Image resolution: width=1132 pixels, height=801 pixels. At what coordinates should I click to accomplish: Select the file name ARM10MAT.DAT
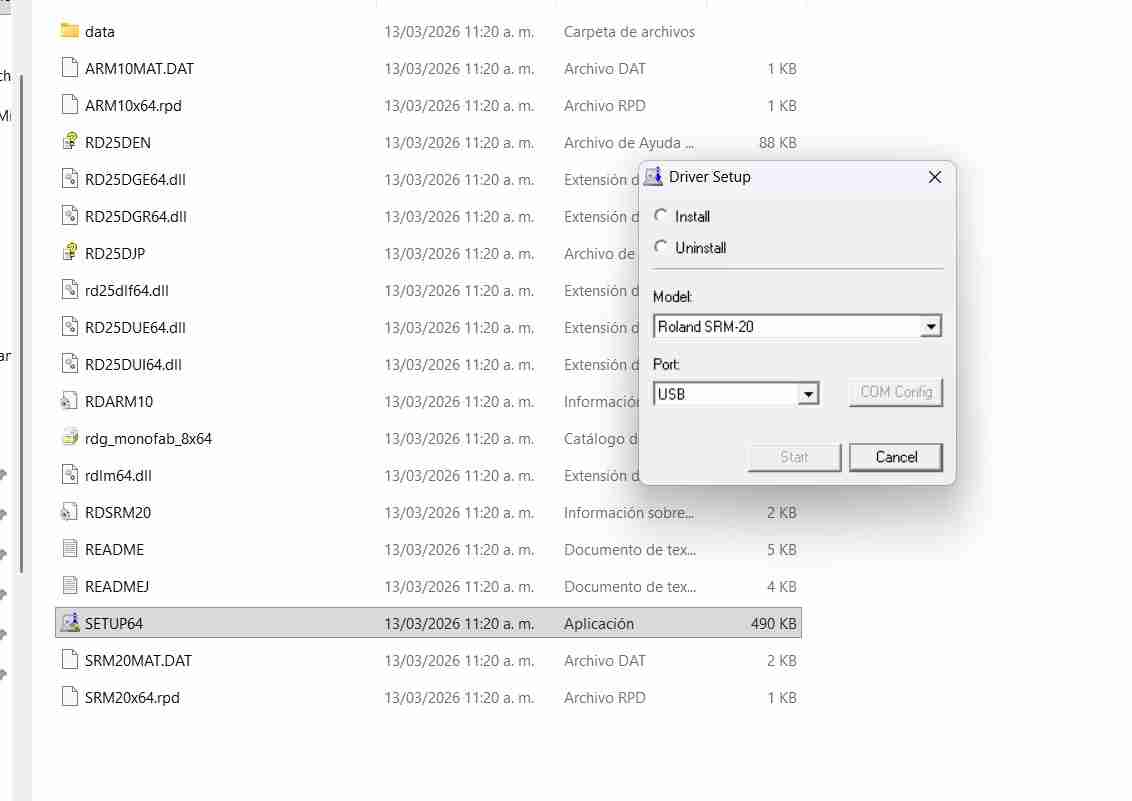tap(139, 69)
